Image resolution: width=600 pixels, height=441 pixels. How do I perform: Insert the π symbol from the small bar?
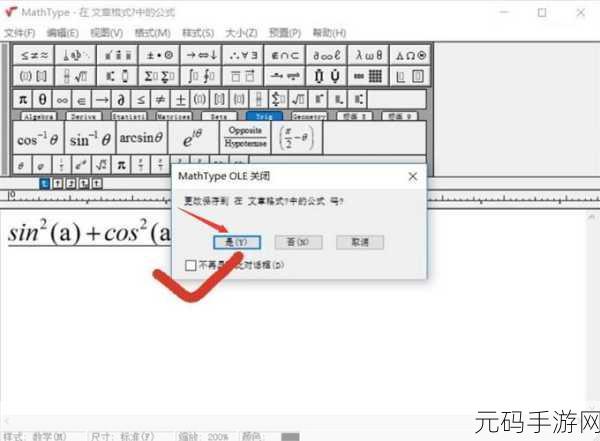(23, 100)
